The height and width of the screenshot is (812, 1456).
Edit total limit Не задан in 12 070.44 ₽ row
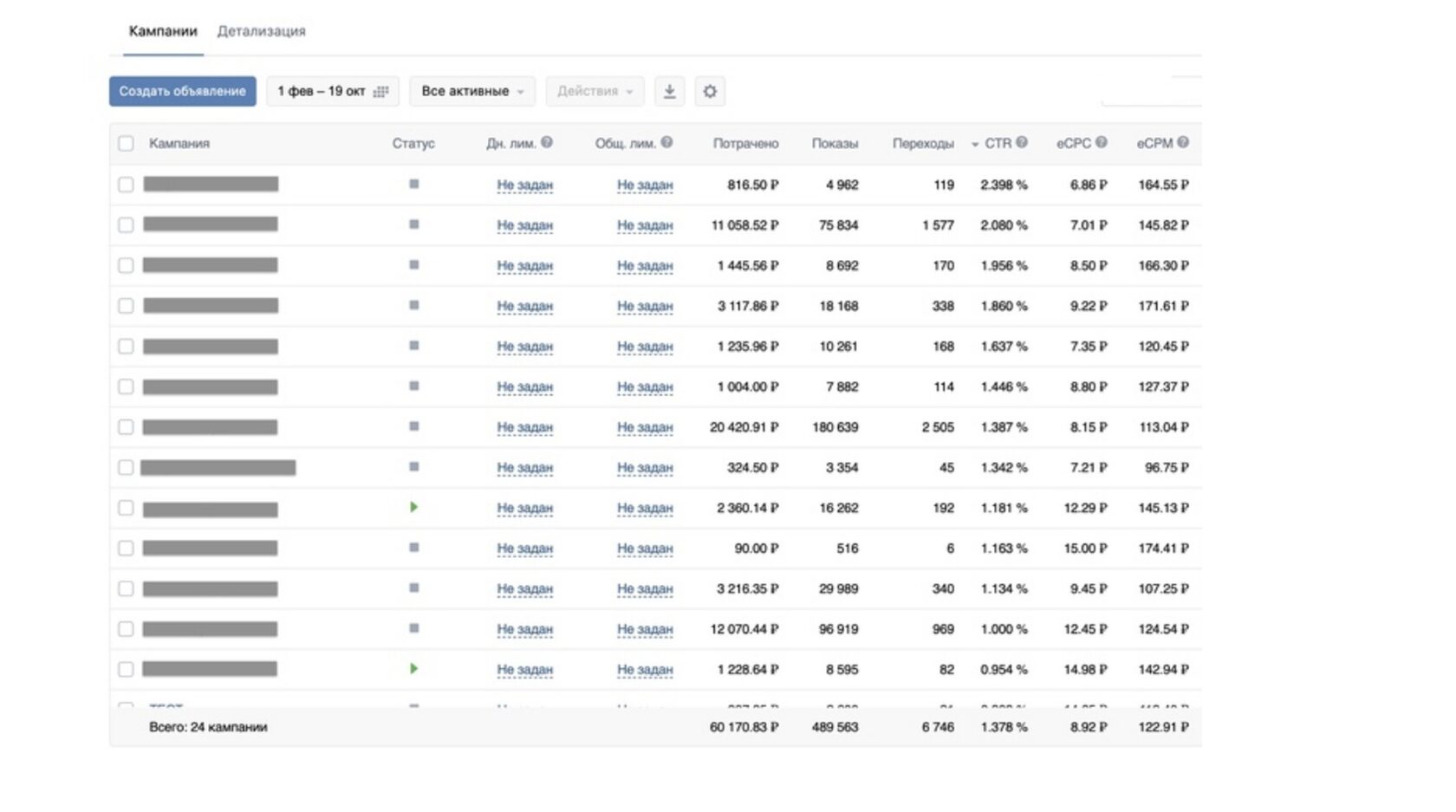coord(645,629)
